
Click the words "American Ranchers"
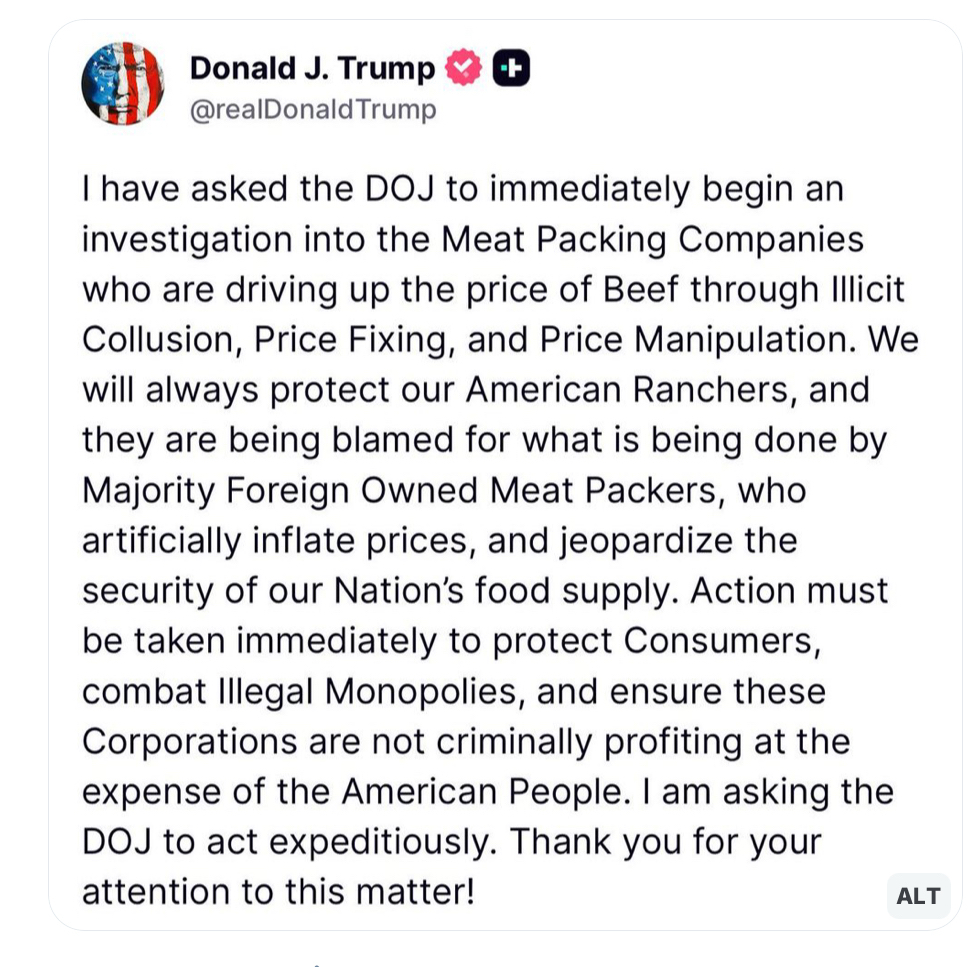629,390
